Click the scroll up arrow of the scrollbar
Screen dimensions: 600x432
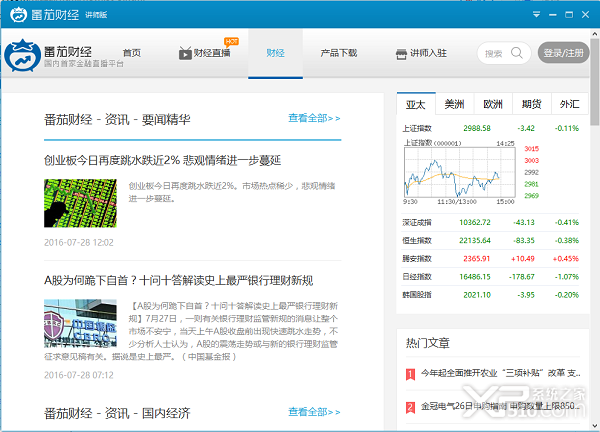tap(595, 34)
